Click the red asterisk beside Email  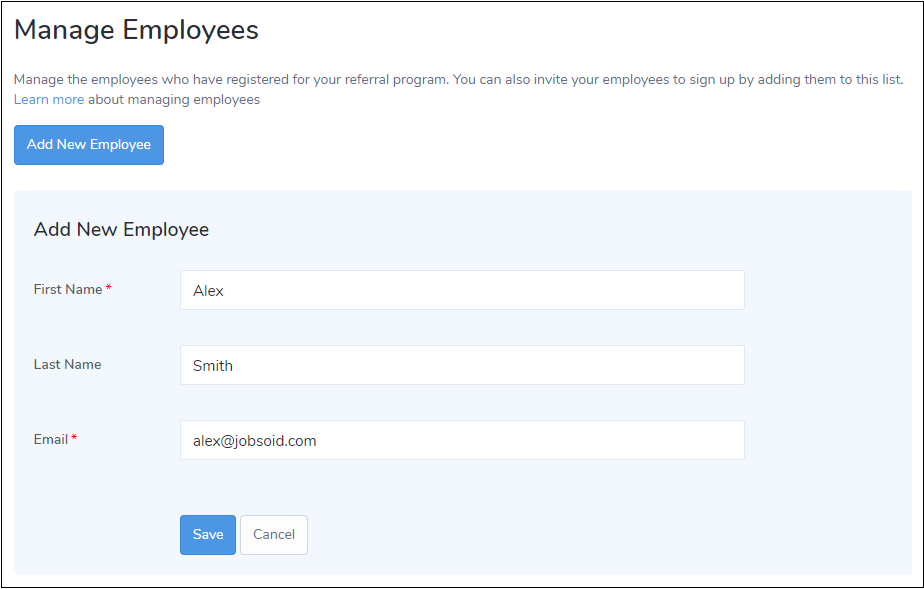pos(75,439)
